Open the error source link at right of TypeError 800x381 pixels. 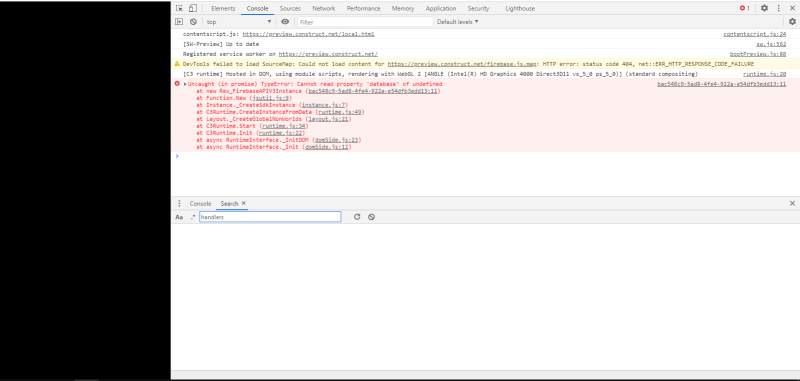(721, 84)
